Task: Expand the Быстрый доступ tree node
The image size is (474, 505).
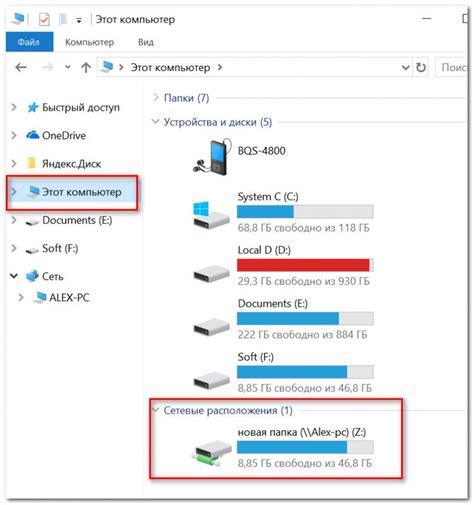Action: point(14,107)
